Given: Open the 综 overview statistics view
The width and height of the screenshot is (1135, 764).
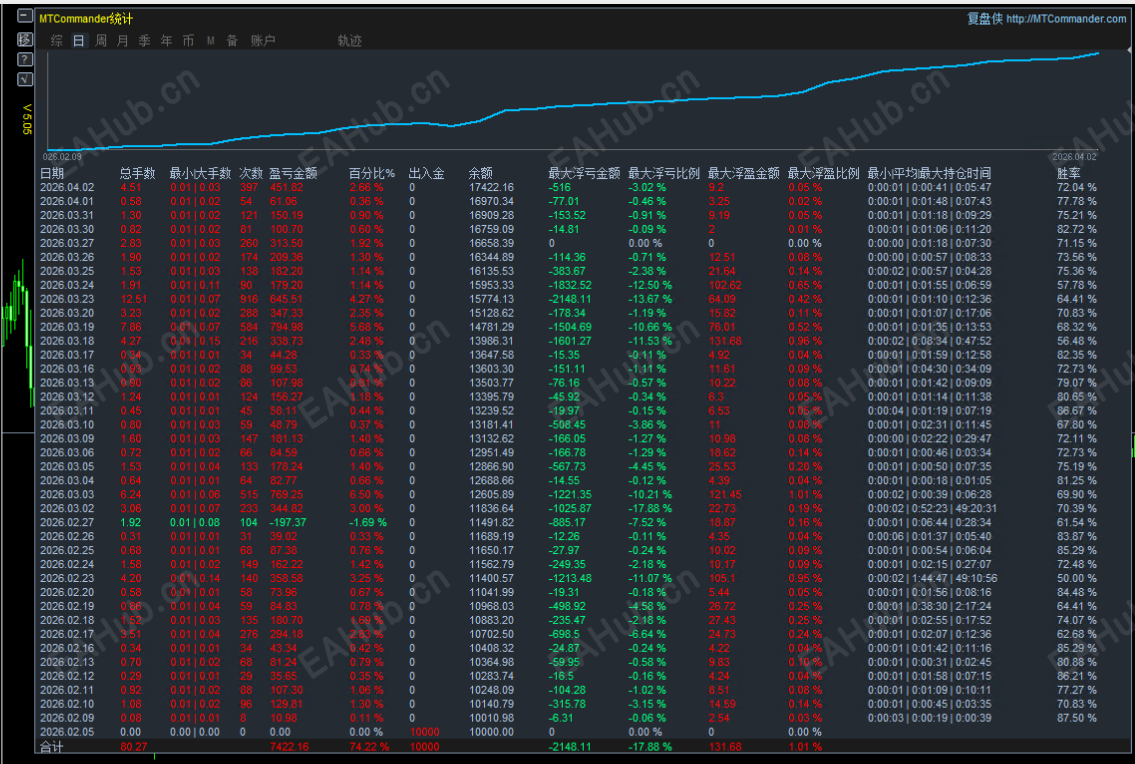Looking at the screenshot, I should click(x=58, y=41).
